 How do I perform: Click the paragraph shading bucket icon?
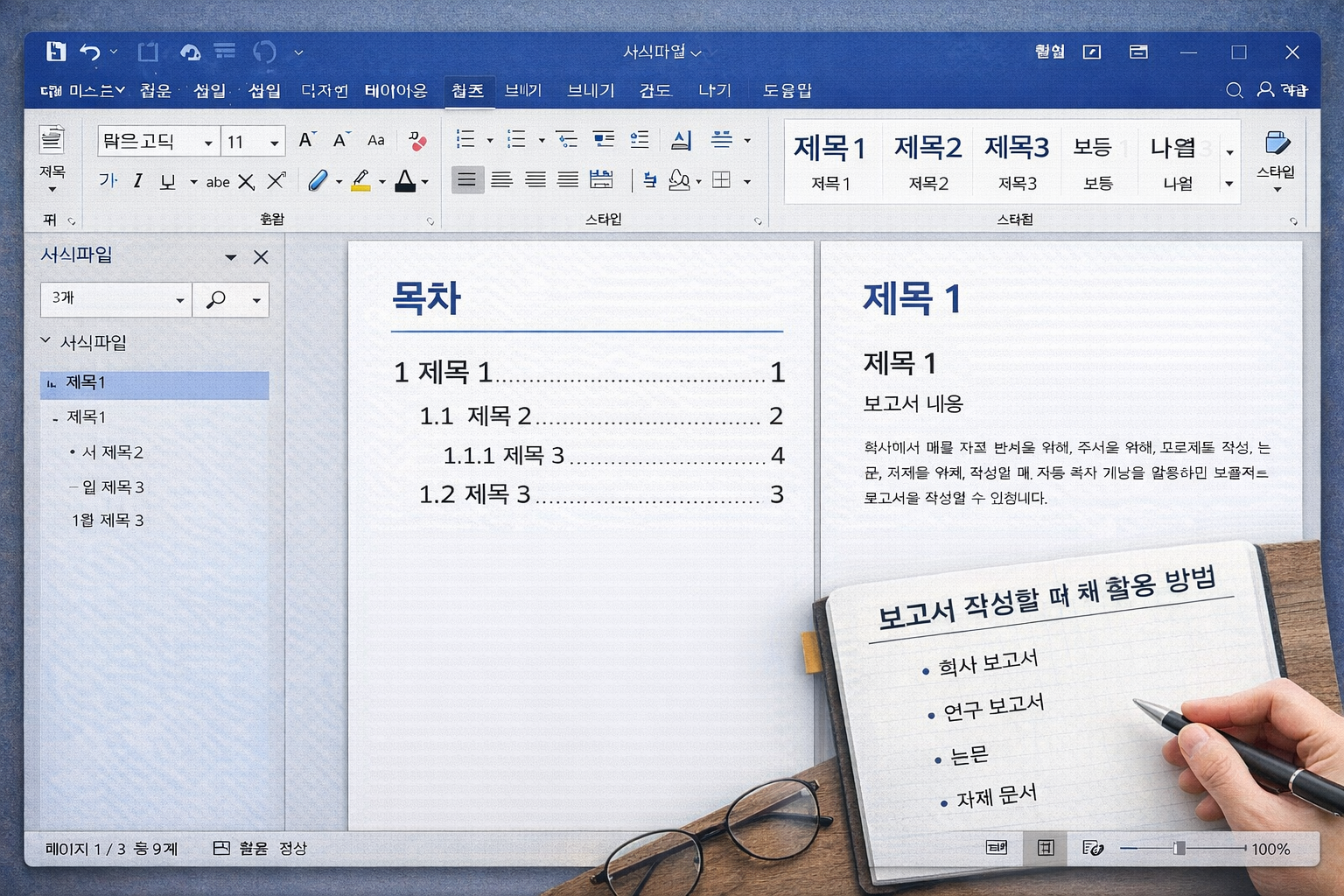(679, 180)
